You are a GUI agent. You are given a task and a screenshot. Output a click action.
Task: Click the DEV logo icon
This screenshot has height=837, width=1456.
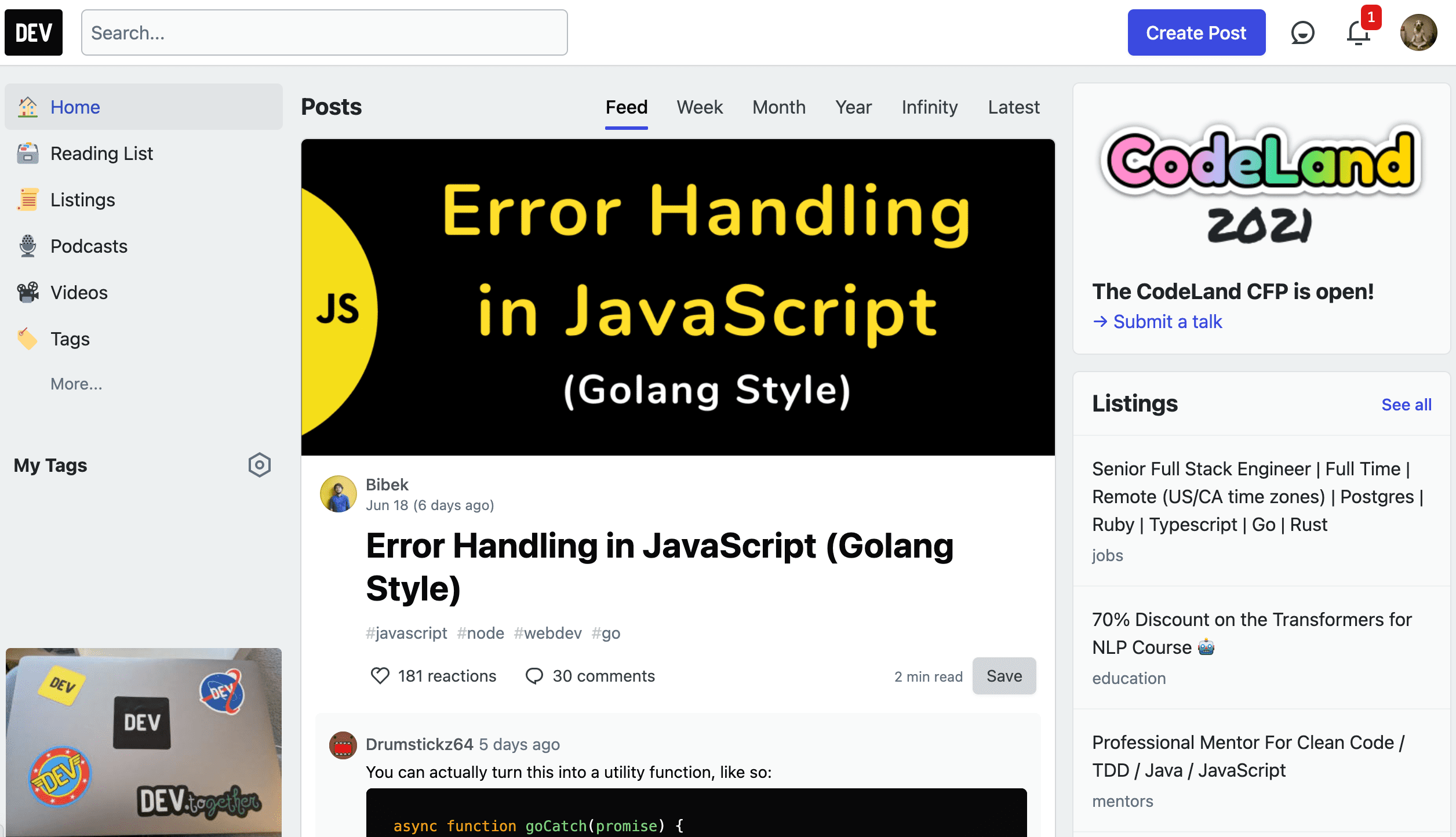pos(34,32)
